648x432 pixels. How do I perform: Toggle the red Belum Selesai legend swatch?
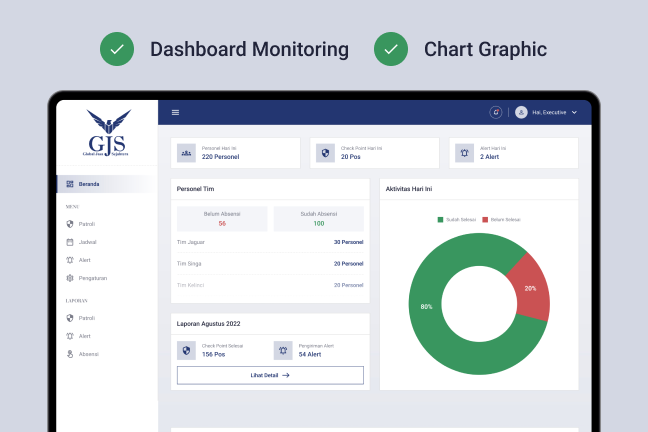click(x=485, y=220)
